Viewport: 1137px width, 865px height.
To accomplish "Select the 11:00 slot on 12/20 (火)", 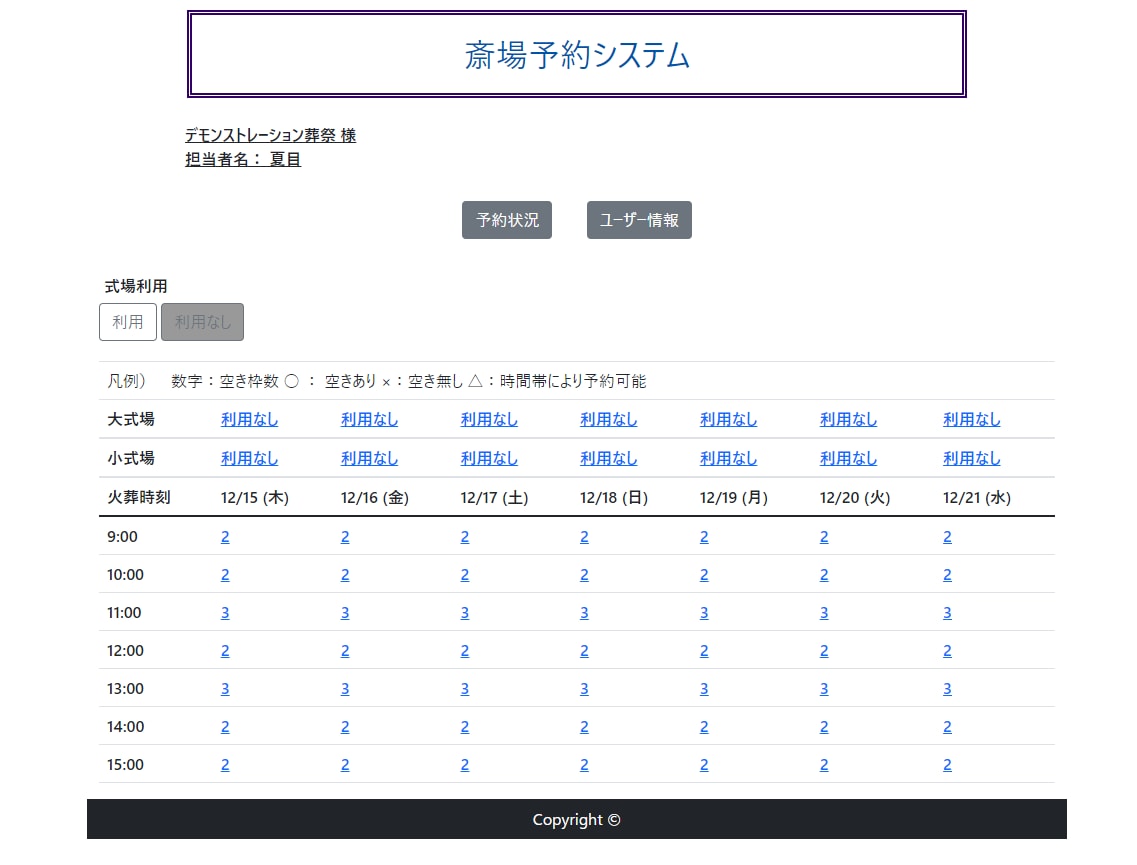I will tap(824, 613).
